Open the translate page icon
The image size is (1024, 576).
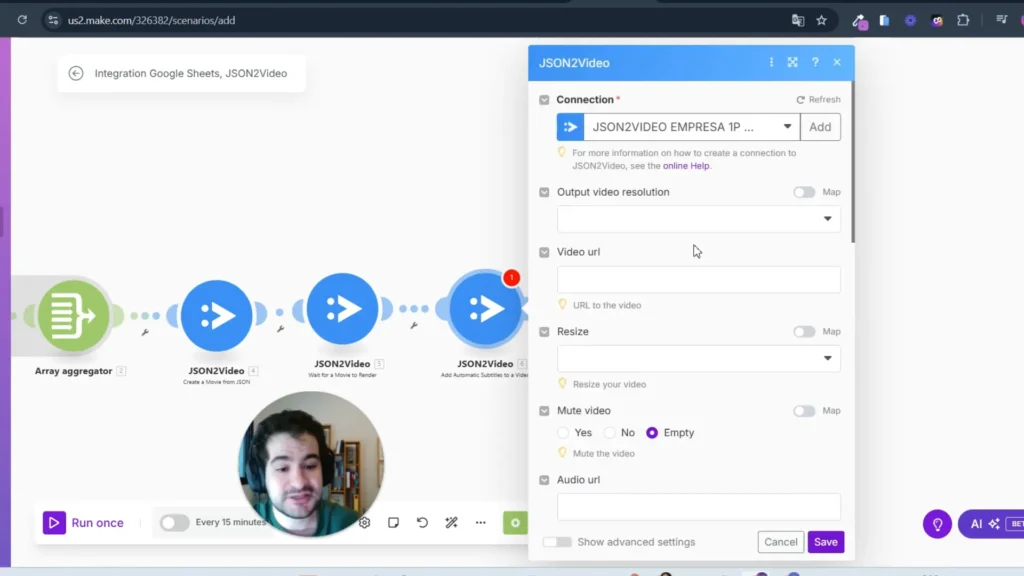[797, 20]
